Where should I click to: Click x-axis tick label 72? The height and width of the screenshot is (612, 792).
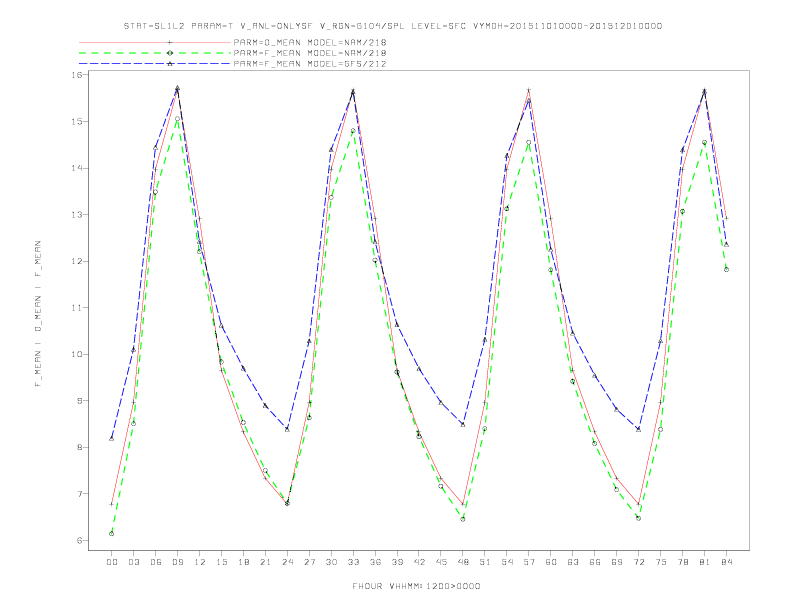638,562
